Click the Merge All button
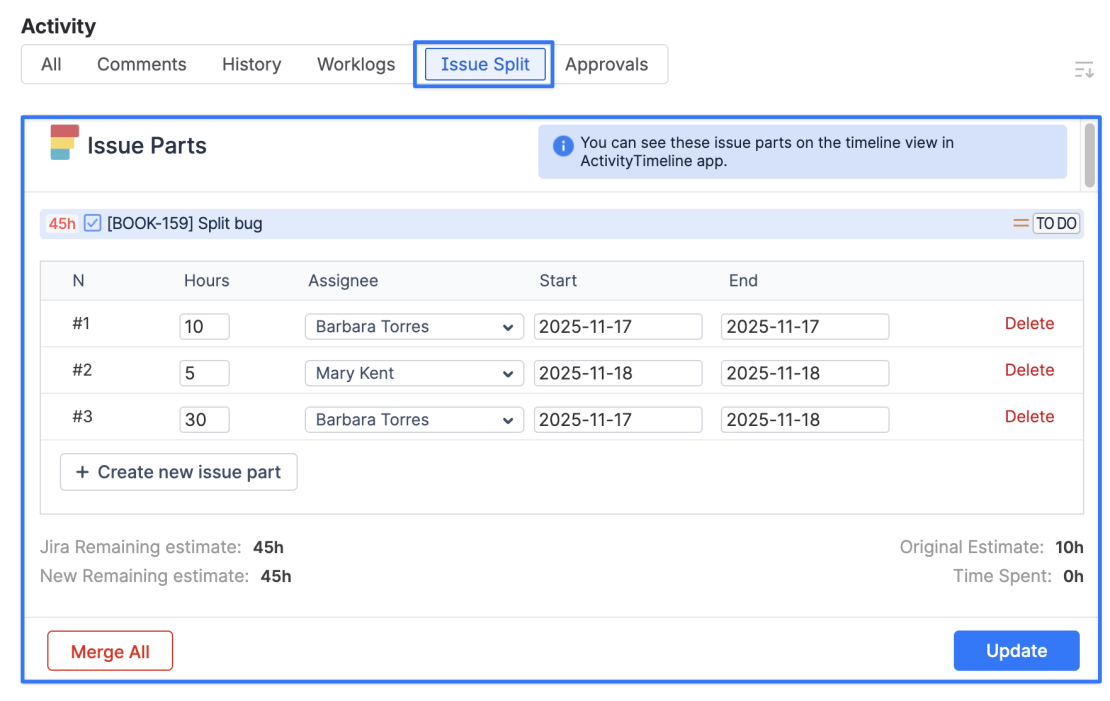This screenshot has width=1110, height=701. point(110,651)
